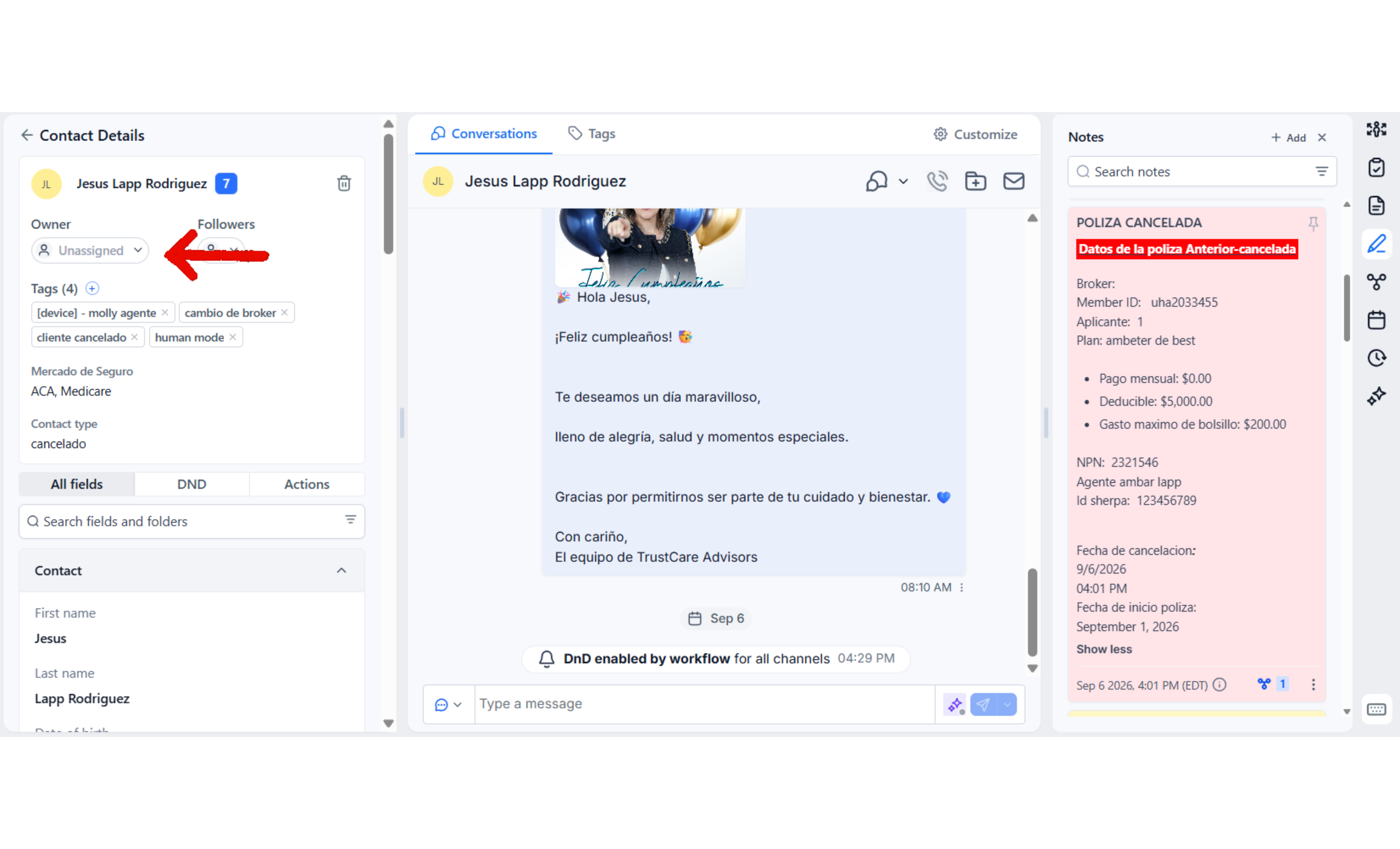Start a phone call with the contact

pyautogui.click(x=938, y=181)
